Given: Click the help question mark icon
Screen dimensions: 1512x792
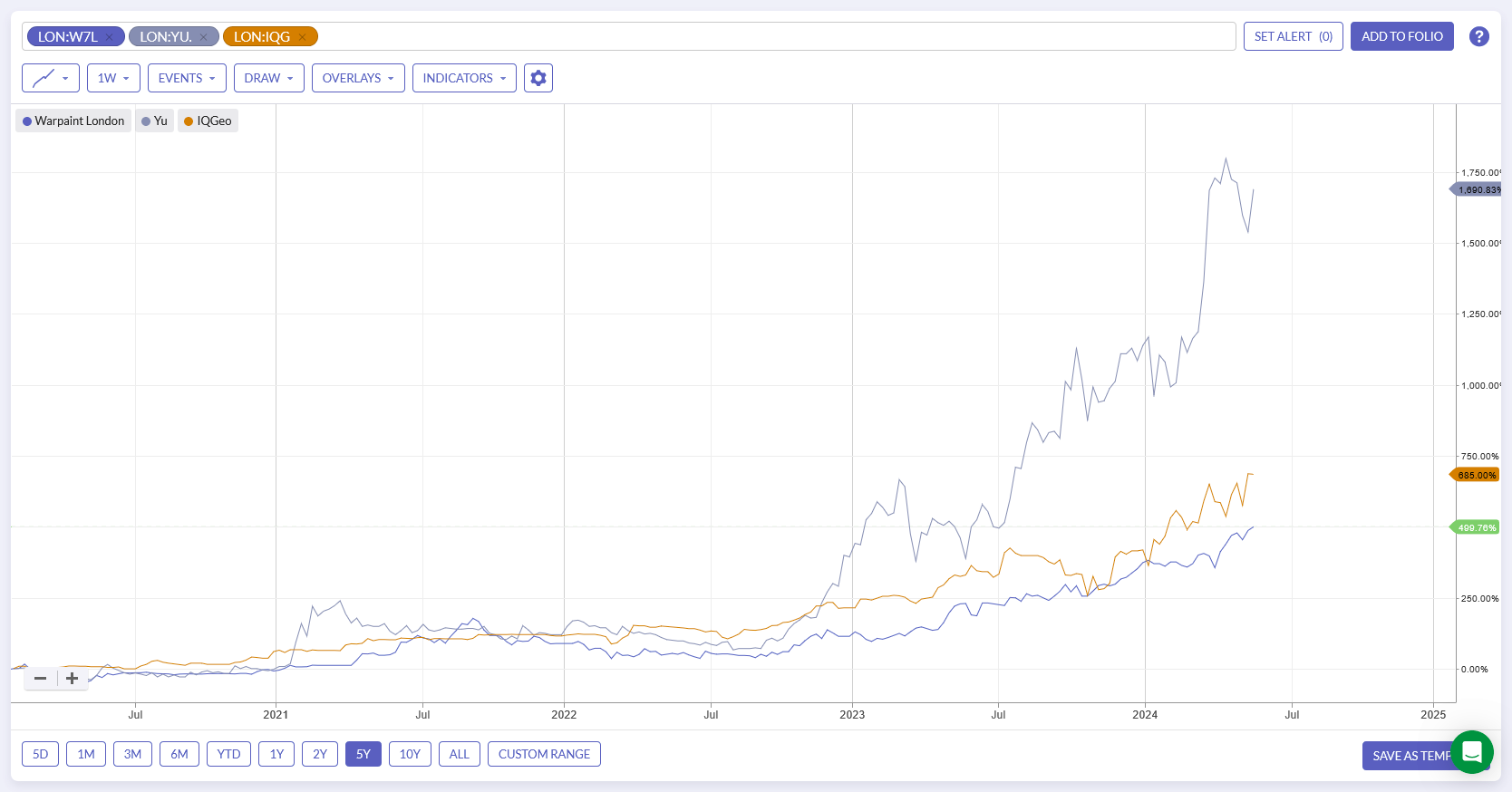Looking at the screenshot, I should (x=1479, y=36).
